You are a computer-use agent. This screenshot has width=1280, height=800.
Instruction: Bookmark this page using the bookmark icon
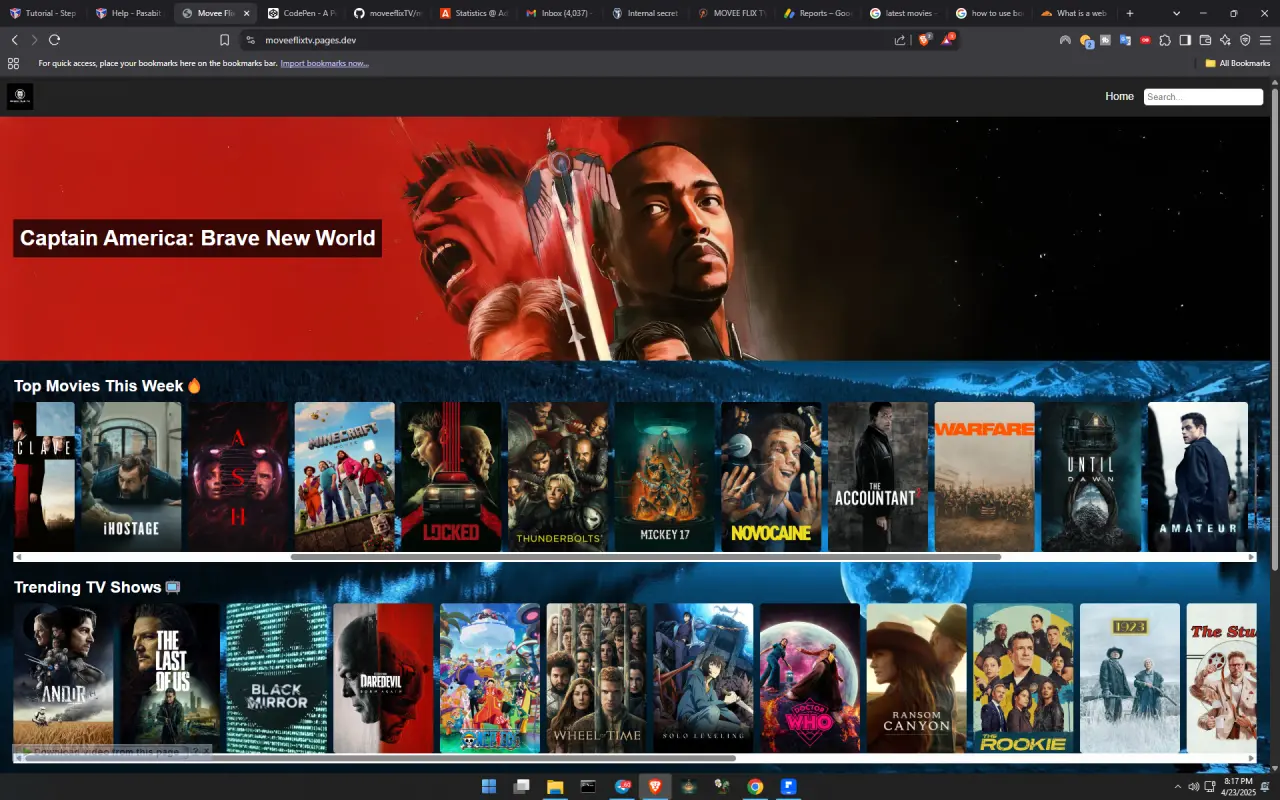click(224, 40)
